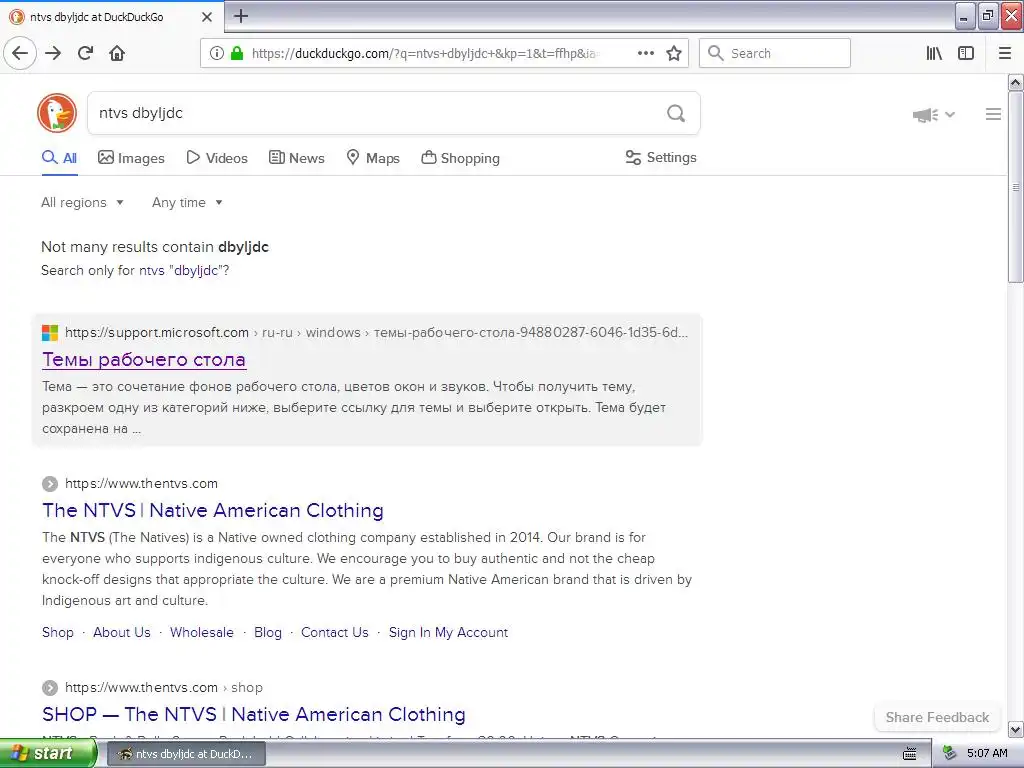Open the SHOP — The NTVS result
The width and height of the screenshot is (1024, 768).
[x=253, y=714]
